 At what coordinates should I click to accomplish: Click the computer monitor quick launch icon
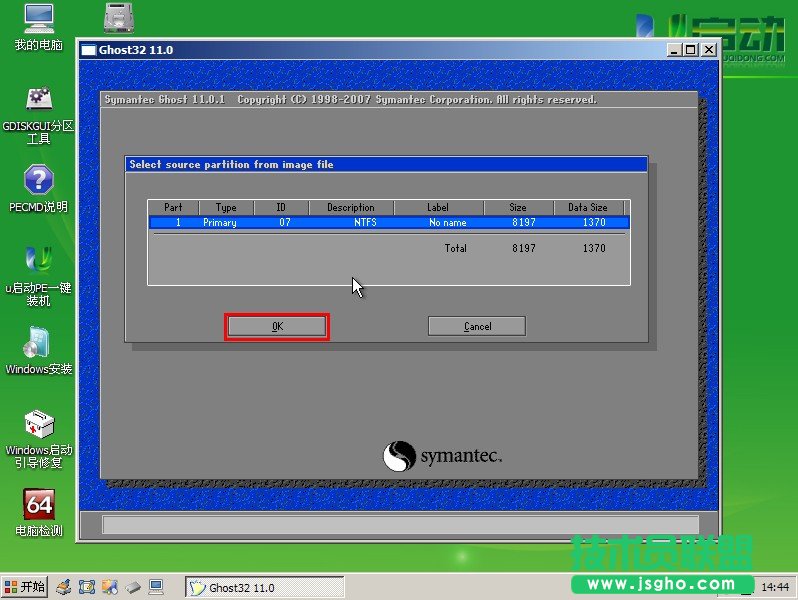156,587
